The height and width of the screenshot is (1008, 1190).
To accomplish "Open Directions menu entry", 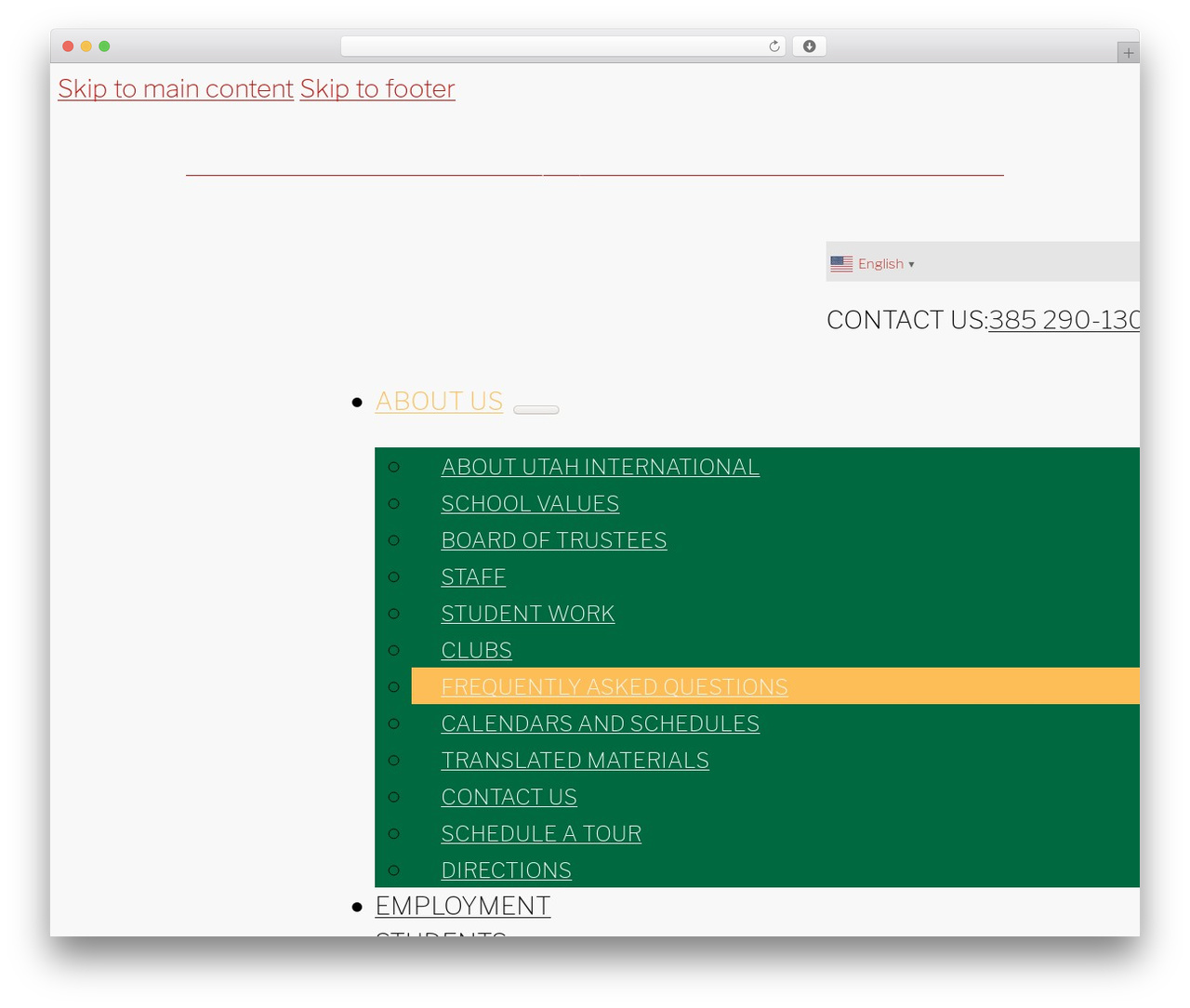I will [x=506, y=870].
